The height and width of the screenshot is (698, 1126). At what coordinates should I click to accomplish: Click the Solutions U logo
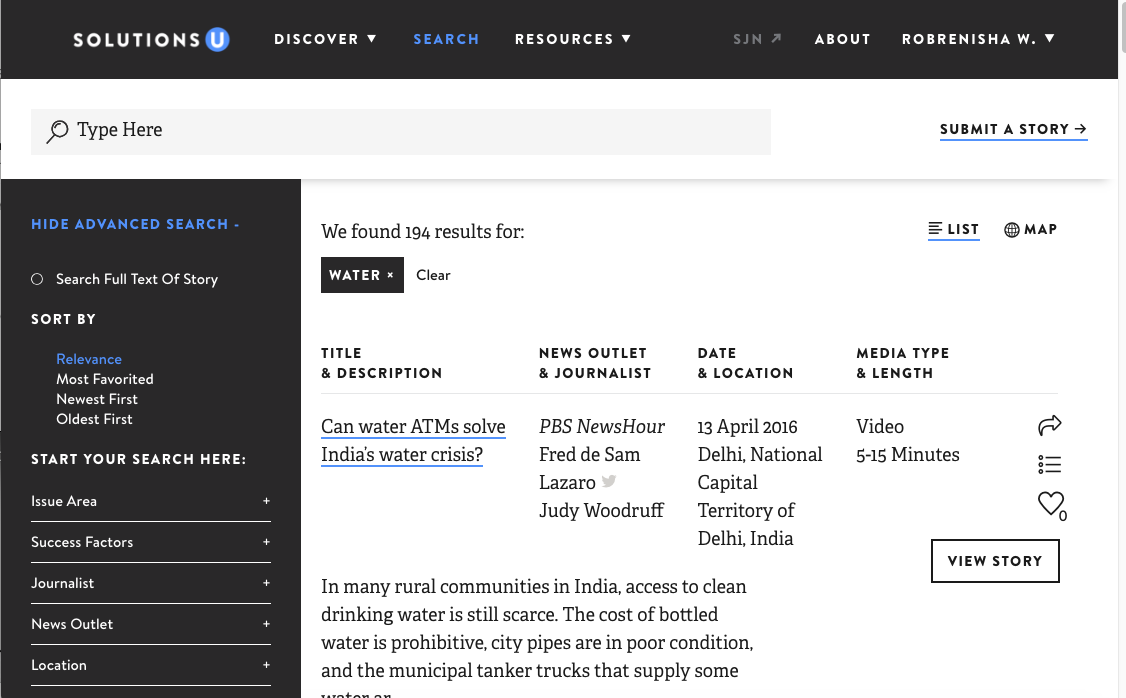151,39
